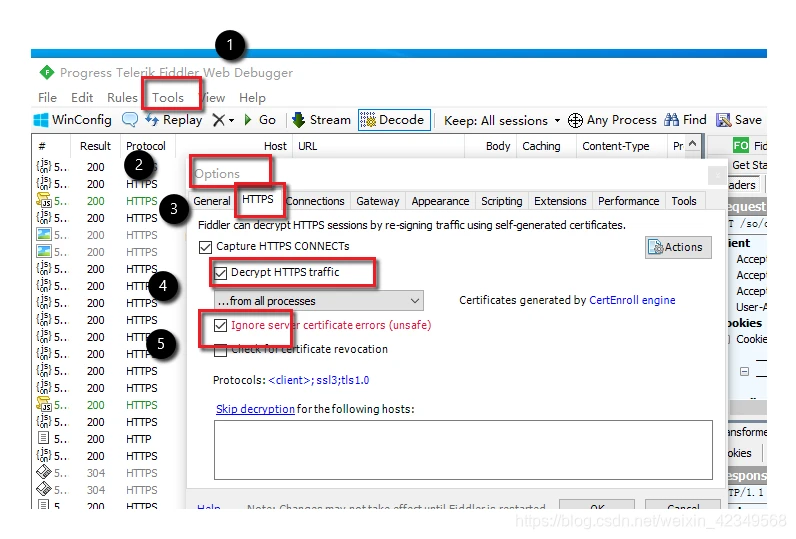This screenshot has height=539, width=796.
Task: Open the File menu
Action: pyautogui.click(x=47, y=97)
